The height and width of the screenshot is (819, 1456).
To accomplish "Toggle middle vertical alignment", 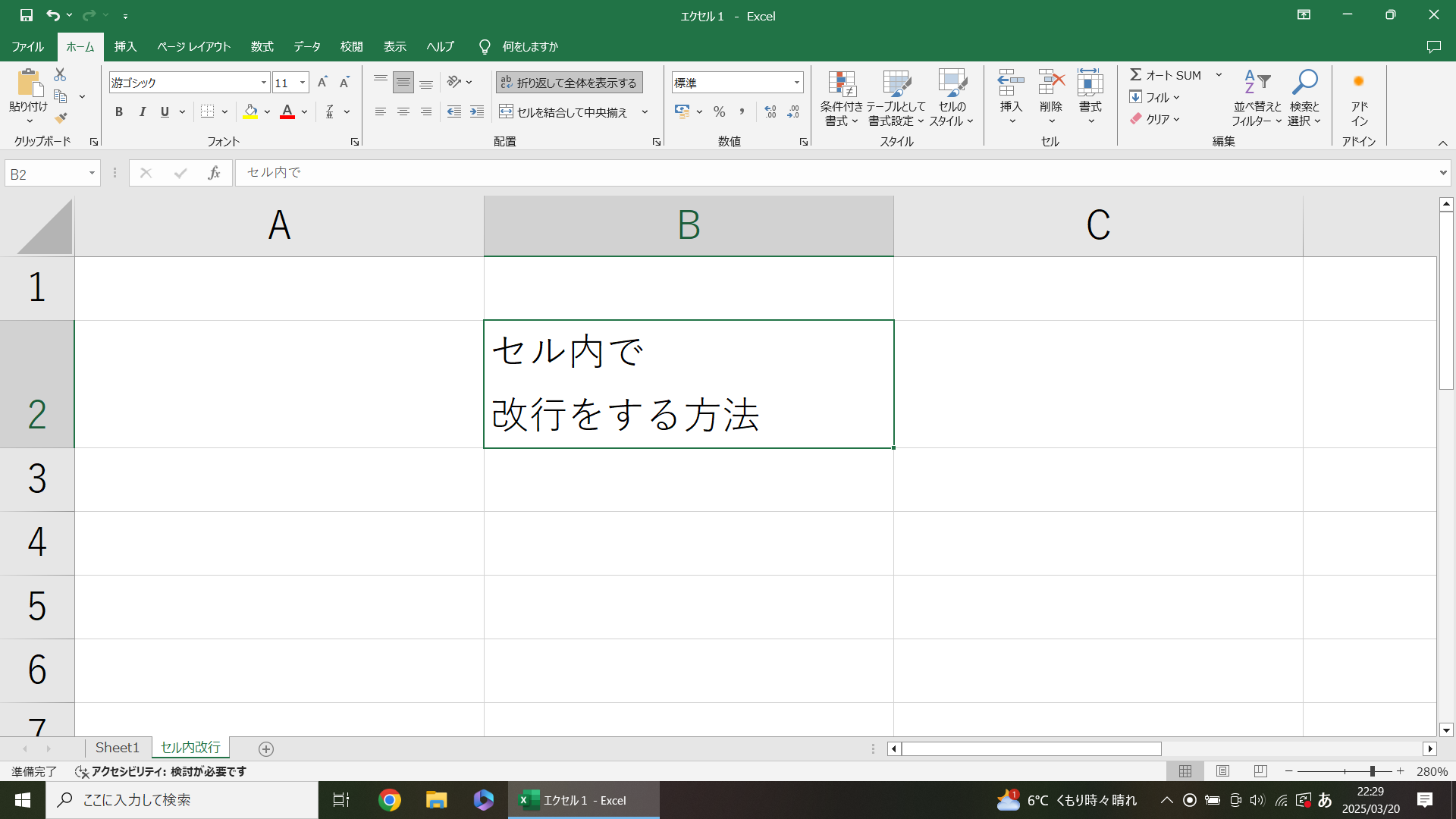I will point(403,82).
